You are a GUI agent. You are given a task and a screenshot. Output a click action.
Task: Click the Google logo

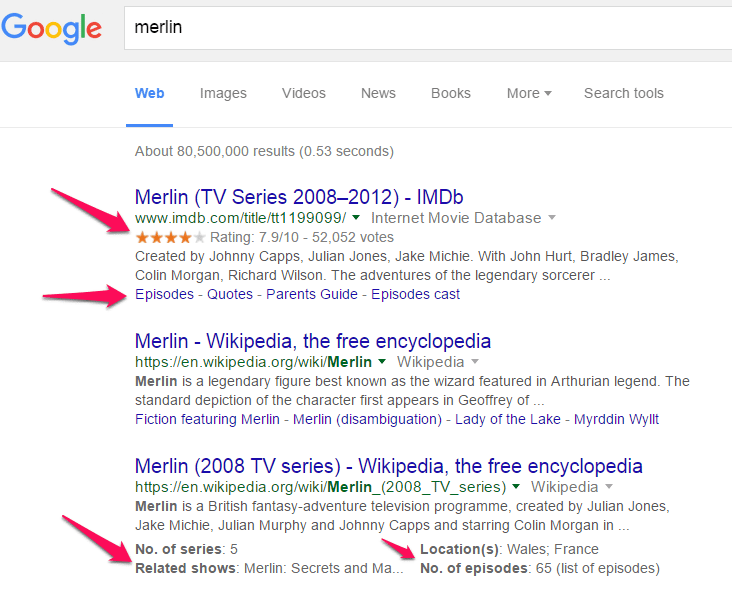(x=51, y=28)
